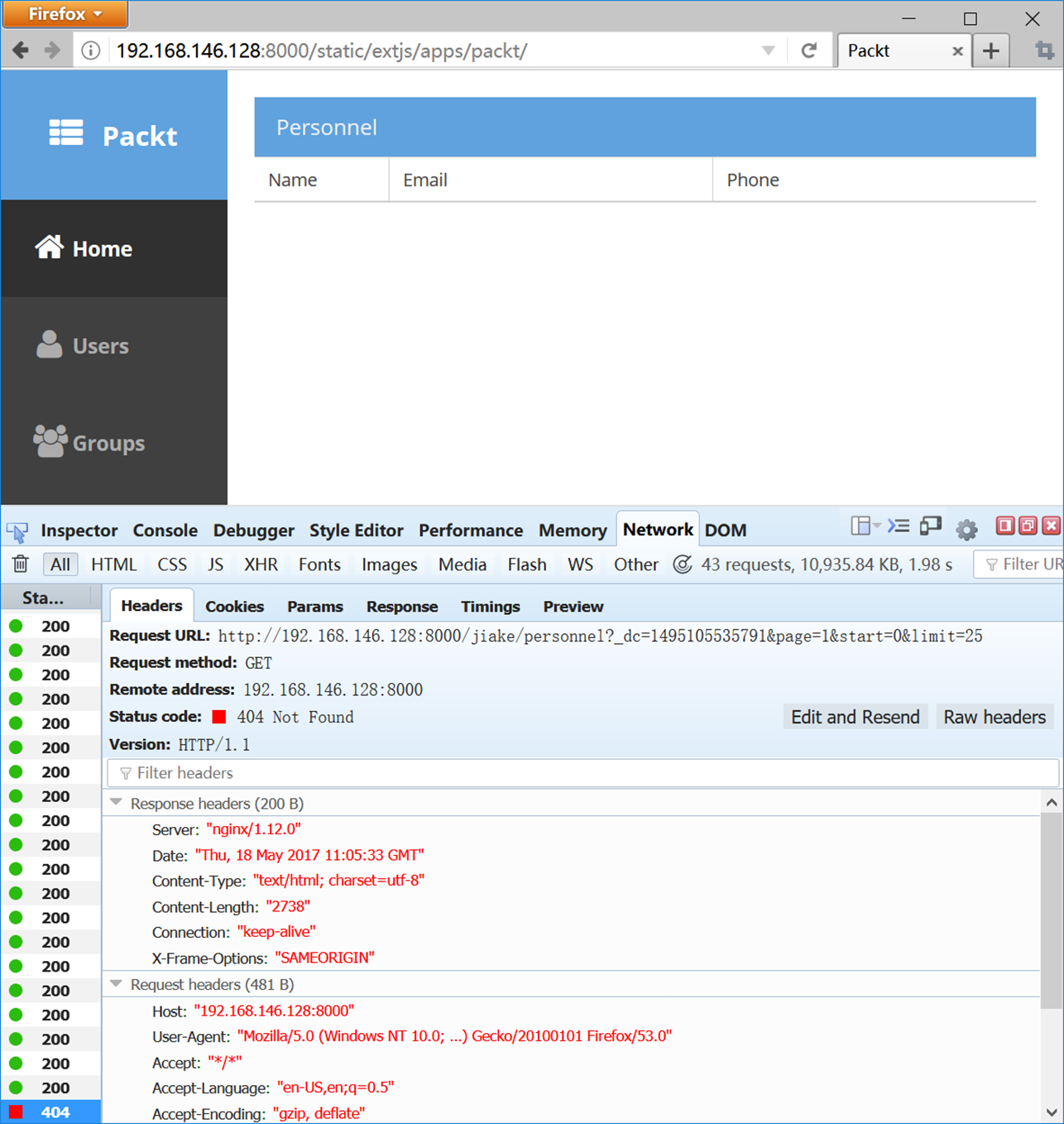Toggle the CSS network filter
The image size is (1064, 1124).
click(172, 564)
